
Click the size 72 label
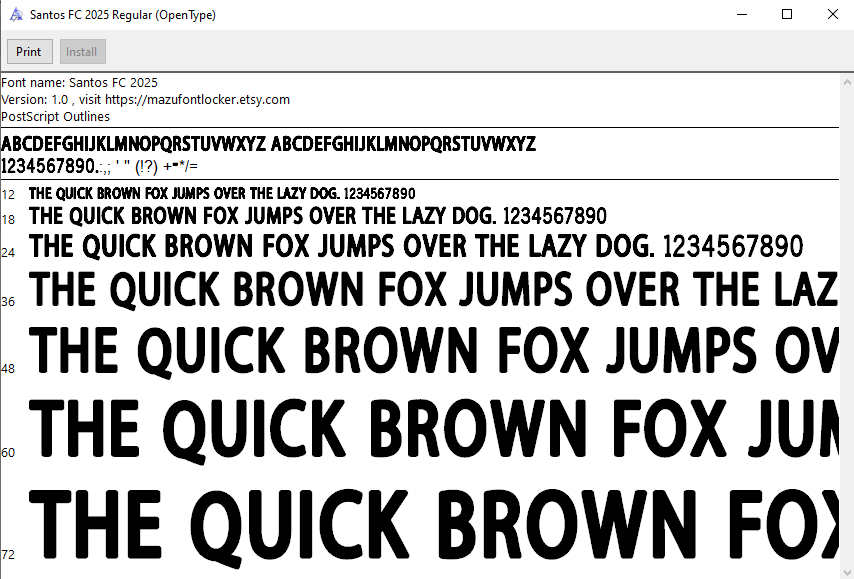coord(8,554)
